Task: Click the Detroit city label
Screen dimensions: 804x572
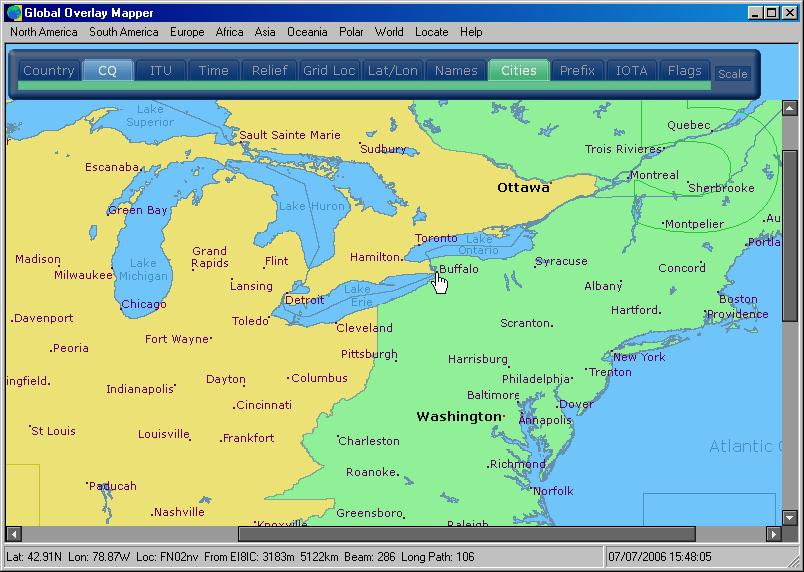Action: 305,300
